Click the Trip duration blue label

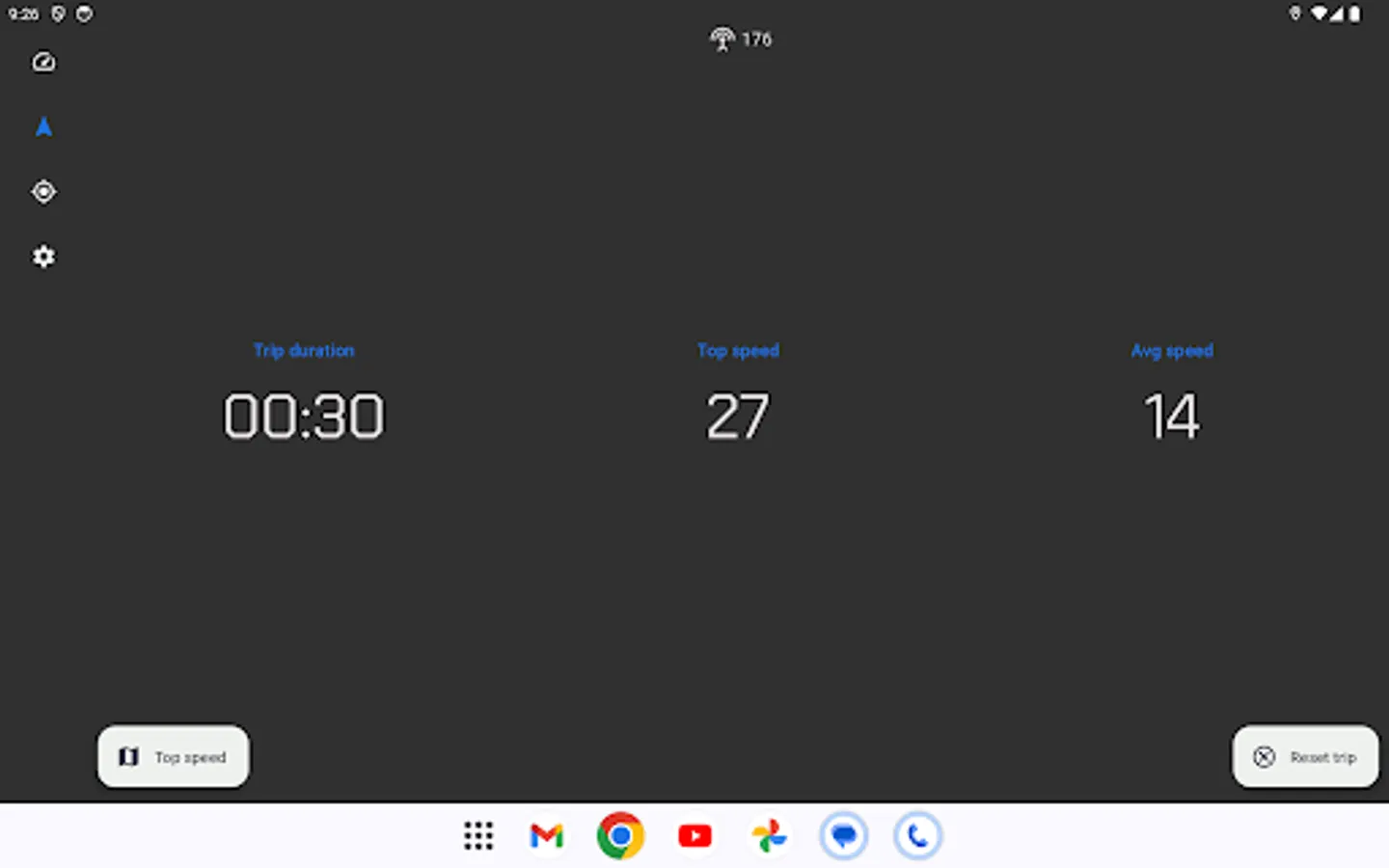[x=304, y=350]
